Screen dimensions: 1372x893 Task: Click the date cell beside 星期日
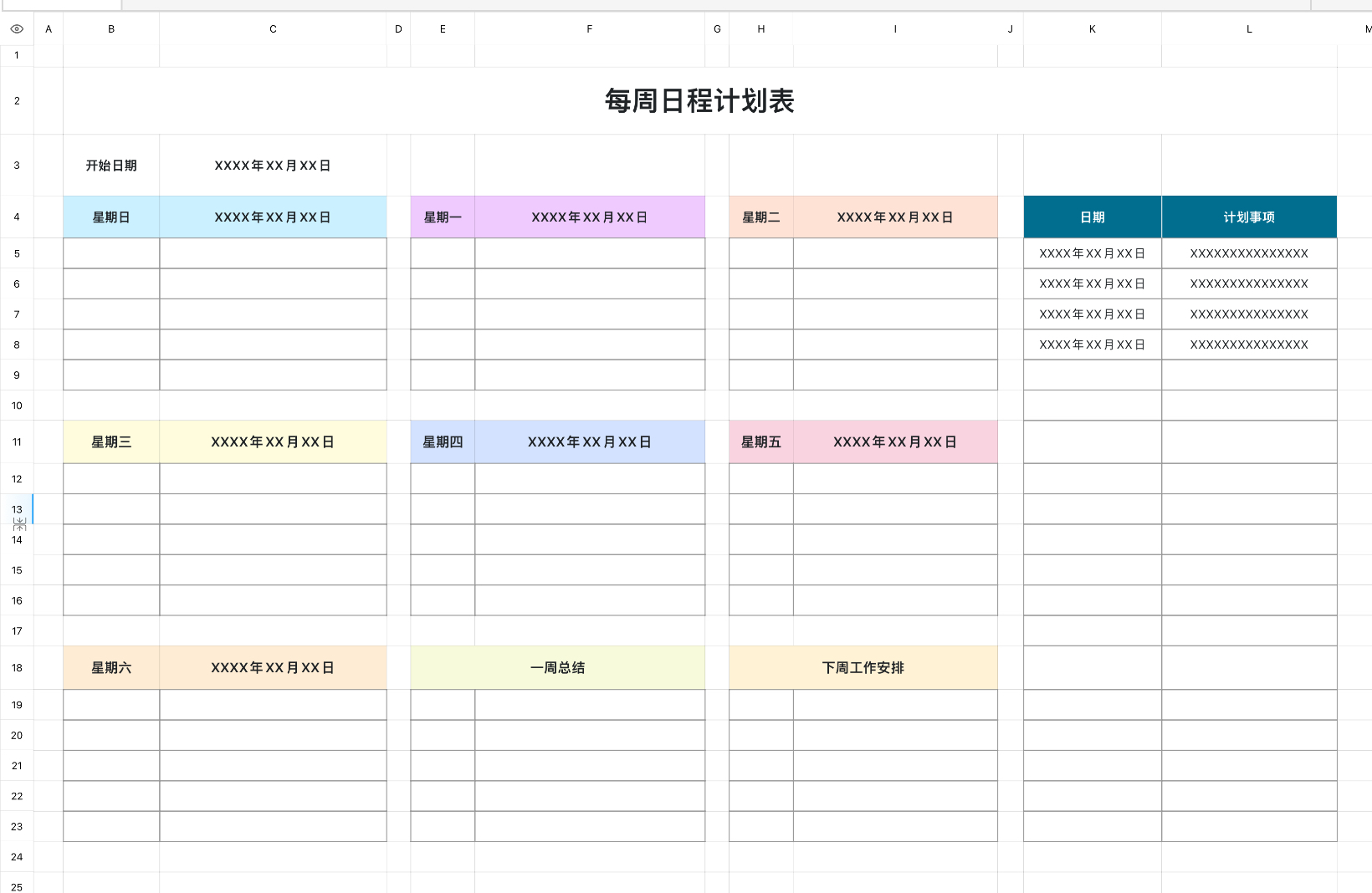273,217
